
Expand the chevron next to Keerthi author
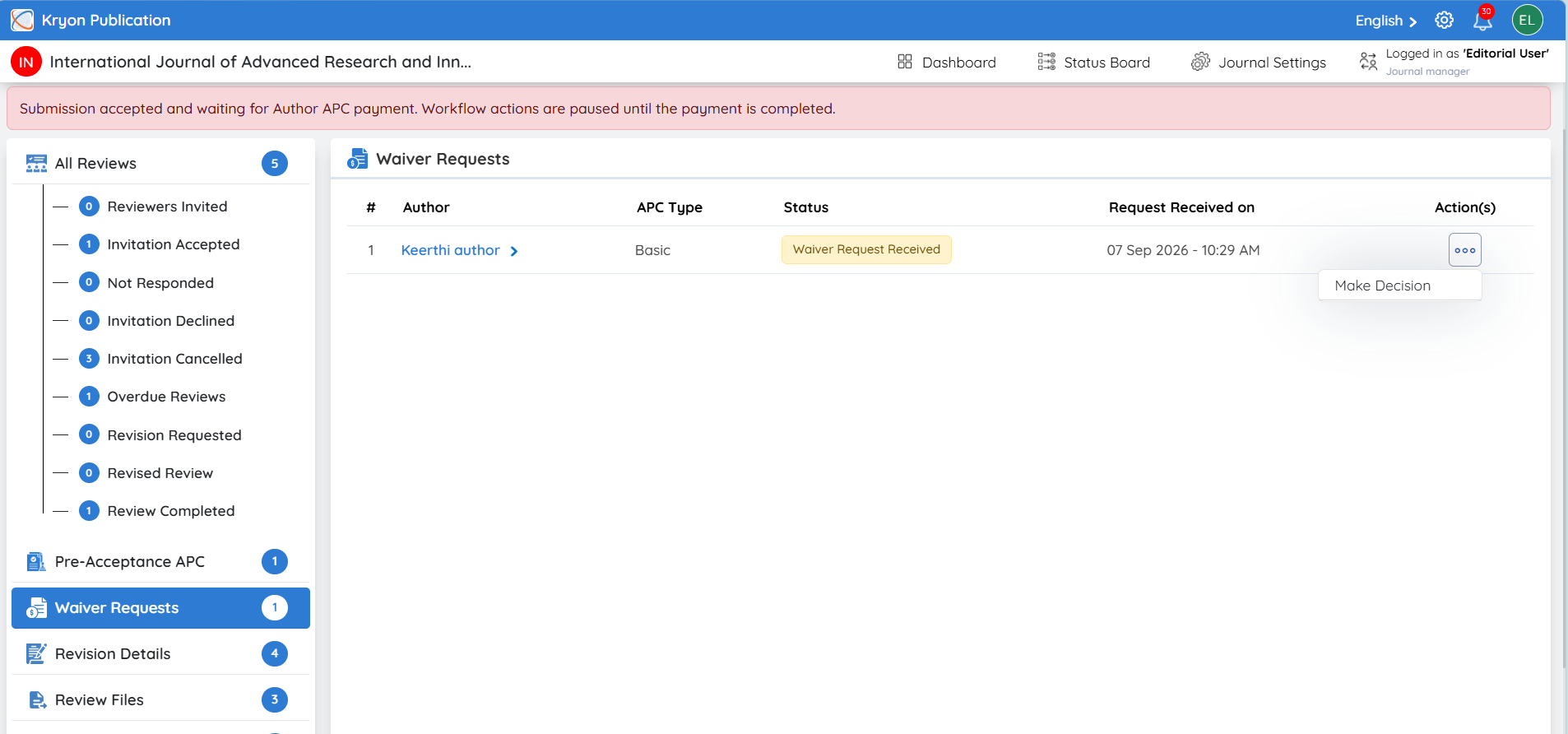pos(514,251)
